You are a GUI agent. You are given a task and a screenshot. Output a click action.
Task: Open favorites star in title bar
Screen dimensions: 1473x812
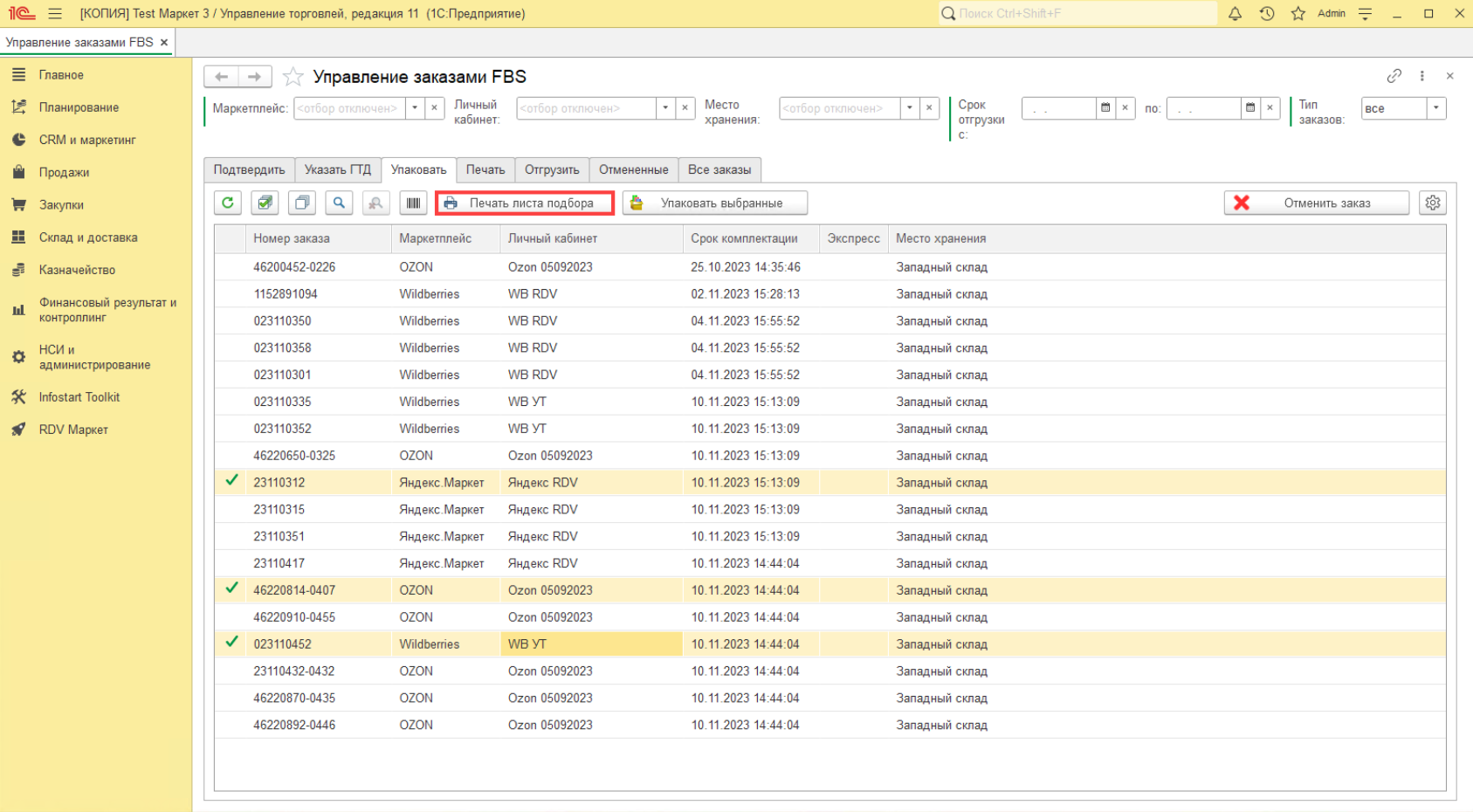pos(1298,13)
